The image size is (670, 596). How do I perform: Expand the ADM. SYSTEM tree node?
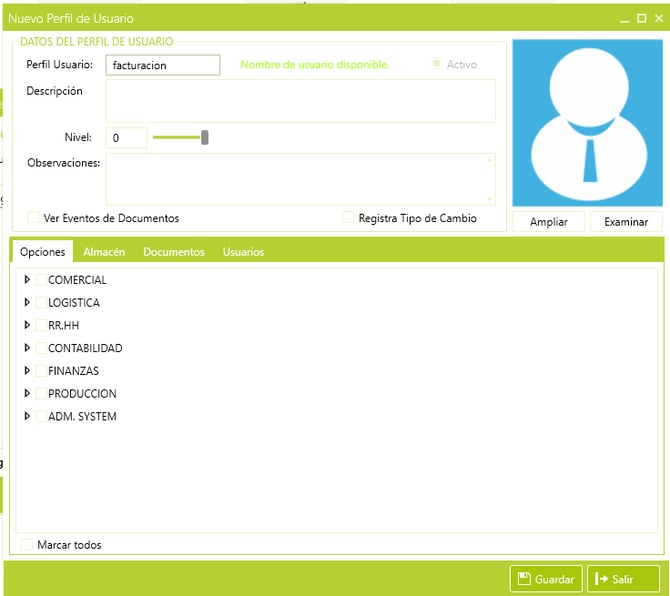point(27,416)
